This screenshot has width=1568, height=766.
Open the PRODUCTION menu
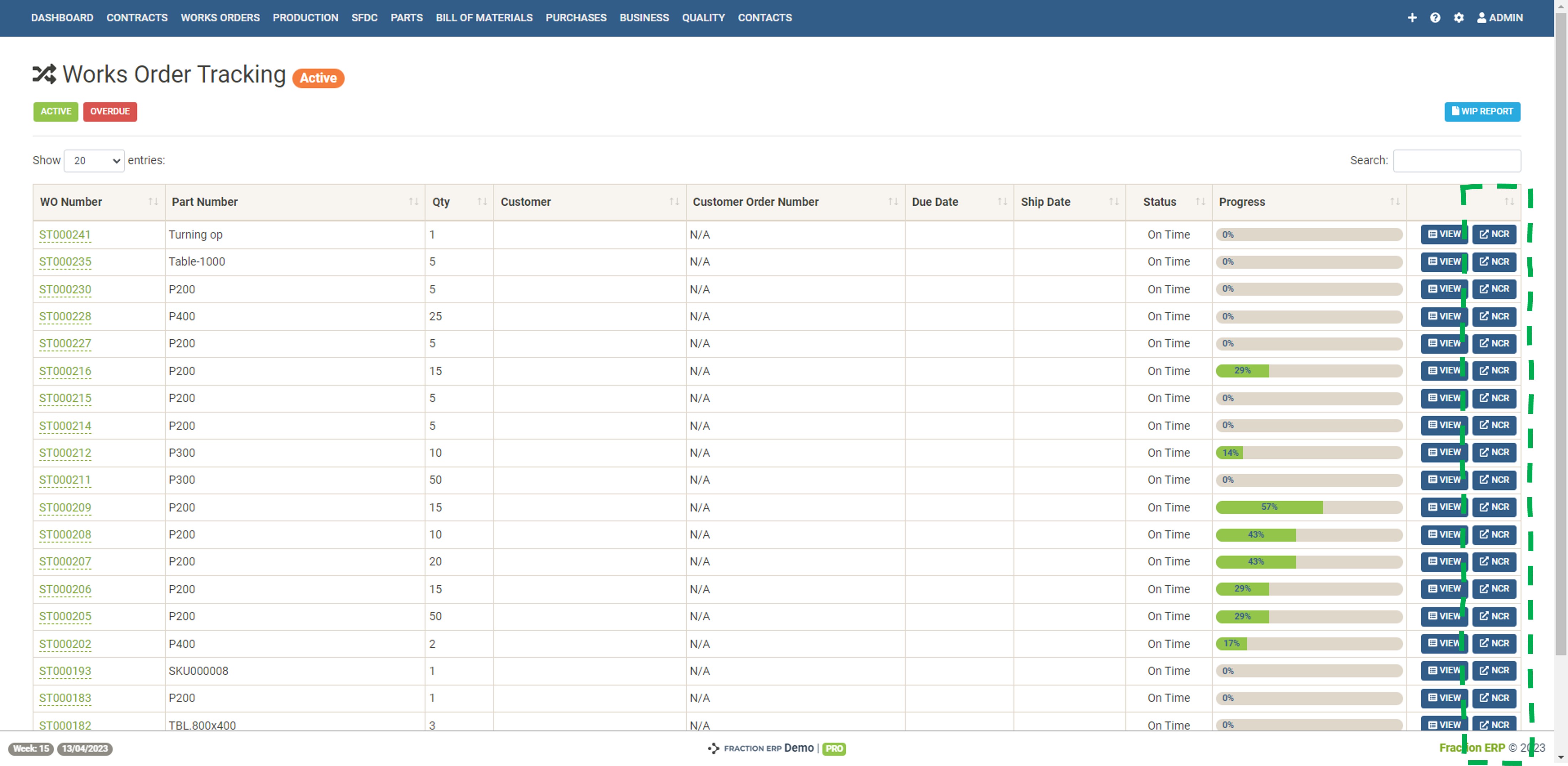pyautogui.click(x=305, y=18)
